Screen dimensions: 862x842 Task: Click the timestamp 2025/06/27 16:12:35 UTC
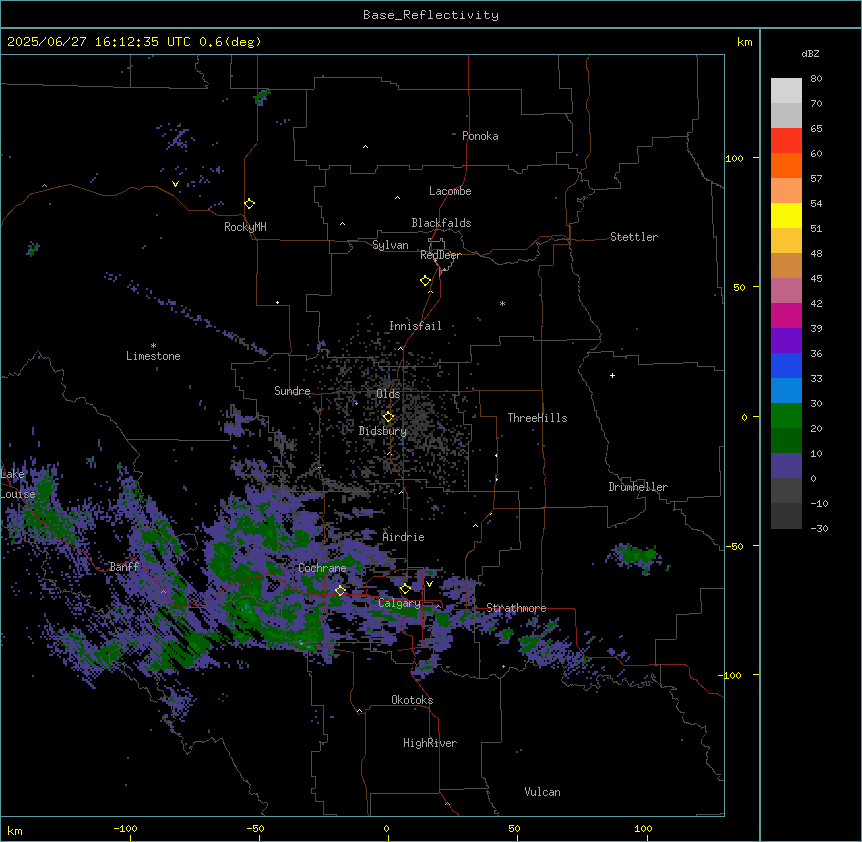pyautogui.click(x=98, y=42)
